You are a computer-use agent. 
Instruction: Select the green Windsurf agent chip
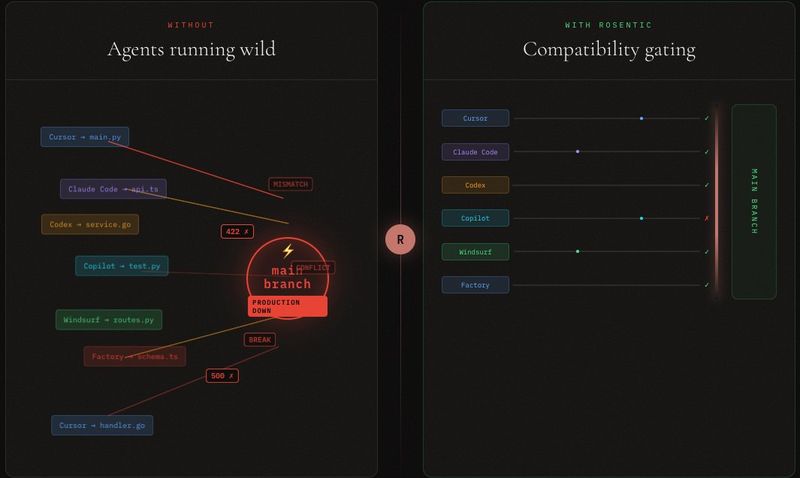click(475, 252)
